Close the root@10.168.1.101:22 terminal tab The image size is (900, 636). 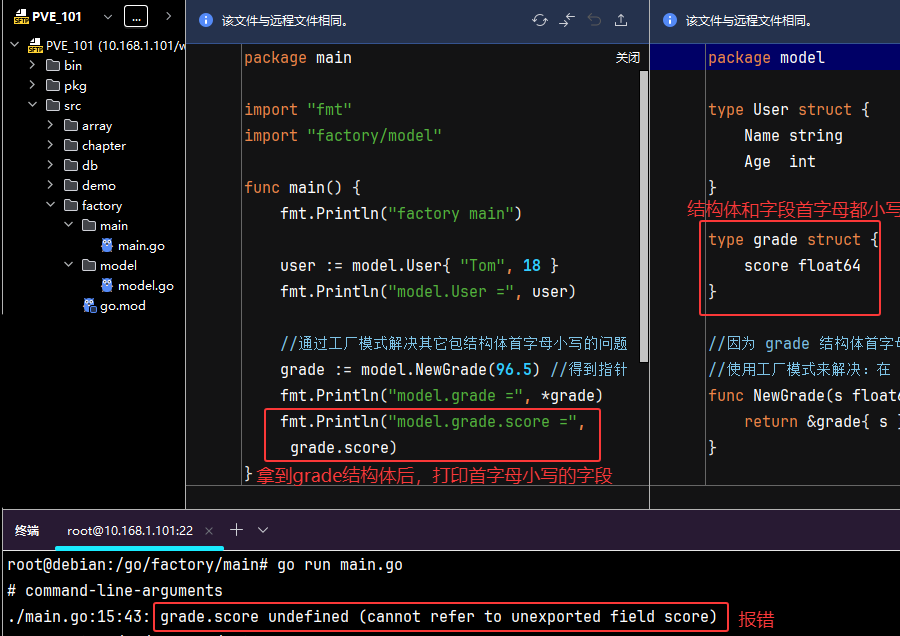[x=208, y=530]
